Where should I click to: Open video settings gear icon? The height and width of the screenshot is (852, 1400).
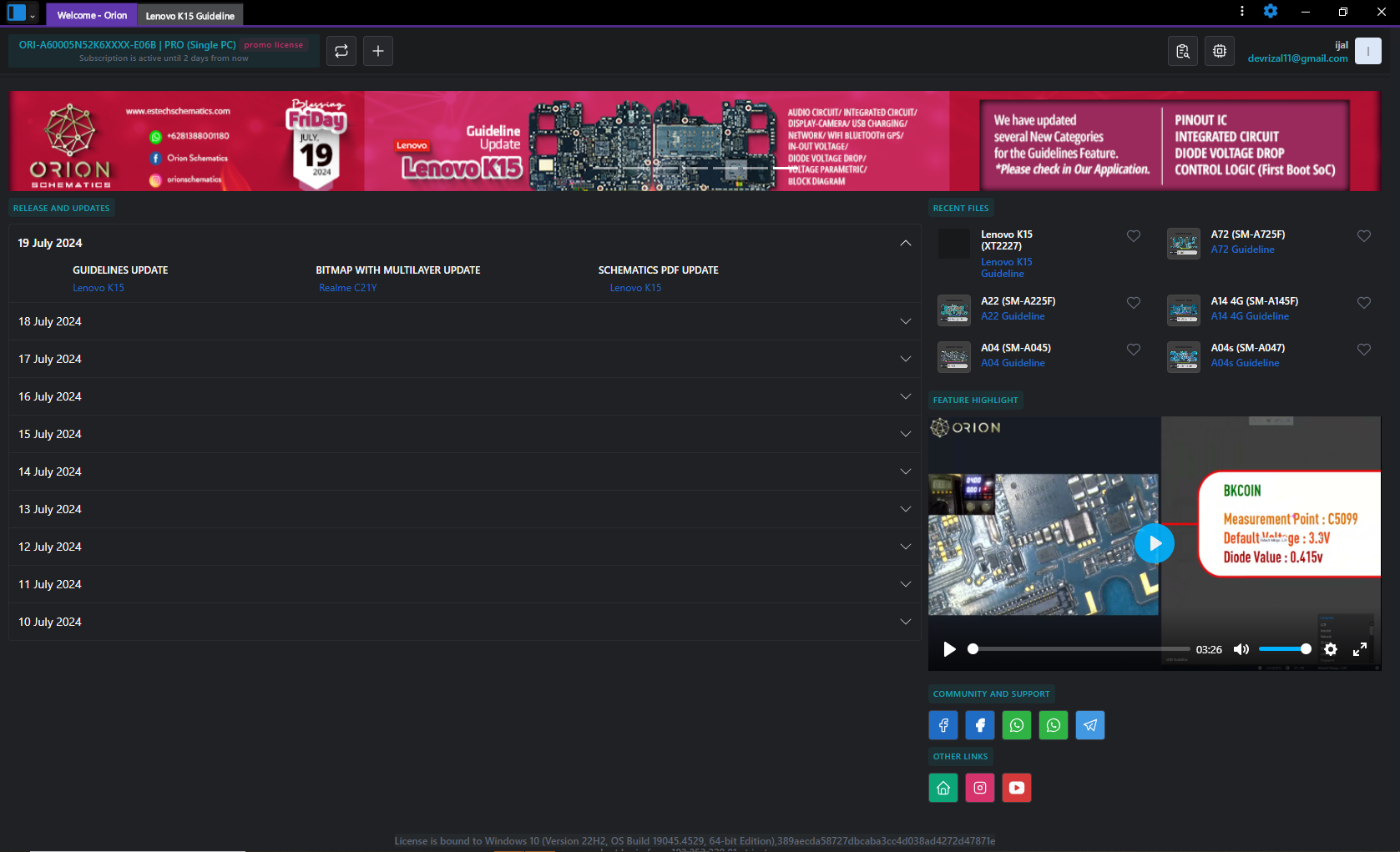pyautogui.click(x=1331, y=649)
